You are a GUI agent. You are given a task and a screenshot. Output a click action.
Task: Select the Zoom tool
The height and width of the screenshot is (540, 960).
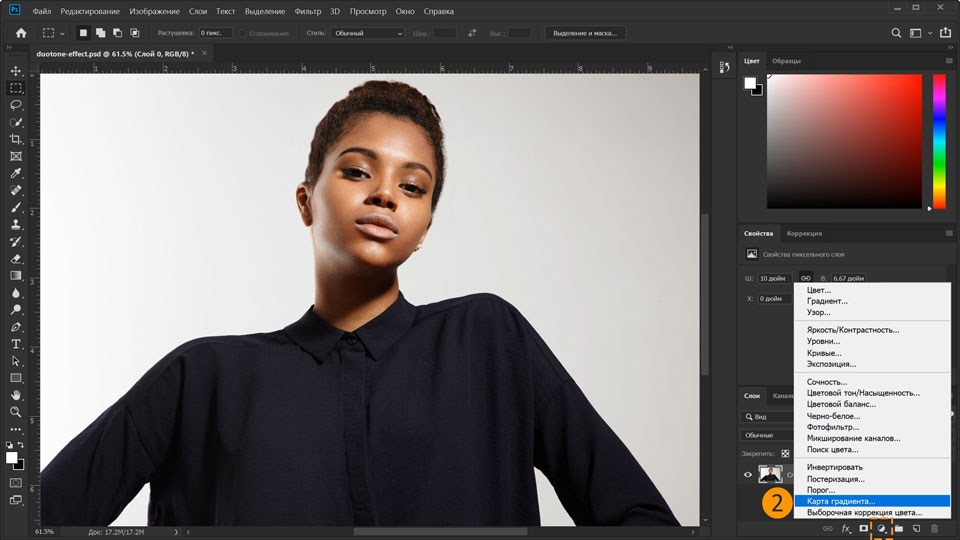point(16,412)
